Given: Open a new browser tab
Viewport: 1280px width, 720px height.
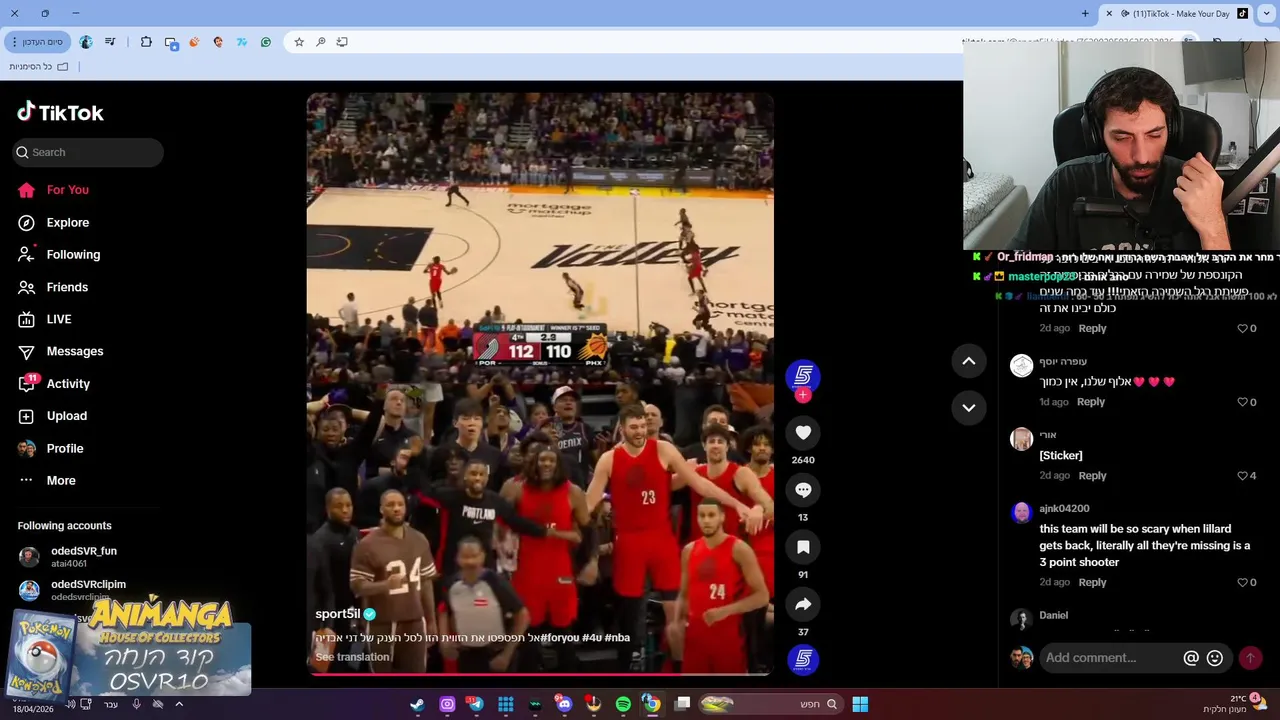Looking at the screenshot, I should pos(1085,13).
